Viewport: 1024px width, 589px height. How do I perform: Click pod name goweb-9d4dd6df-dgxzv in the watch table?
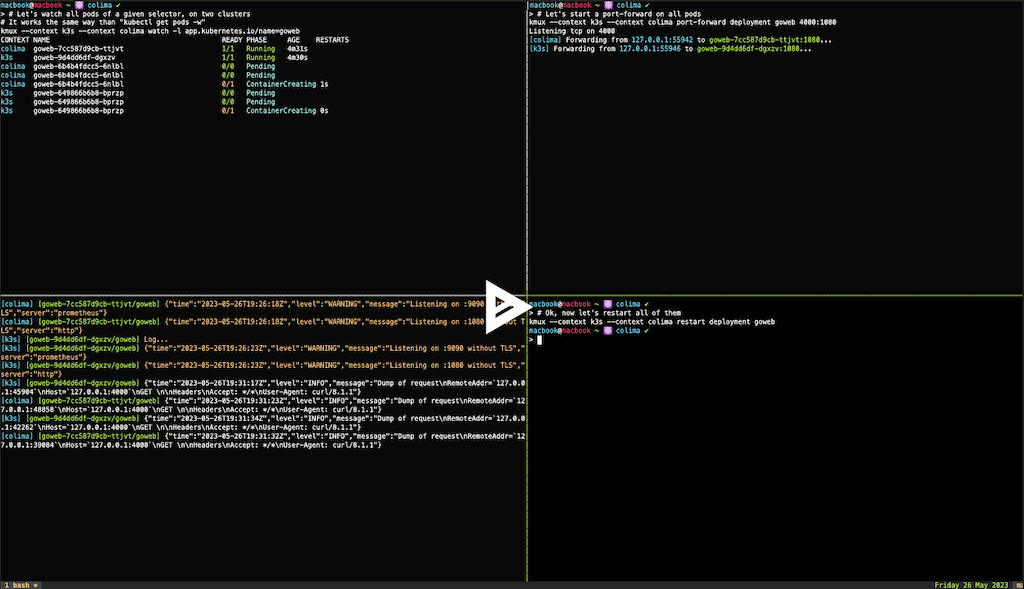[74, 57]
